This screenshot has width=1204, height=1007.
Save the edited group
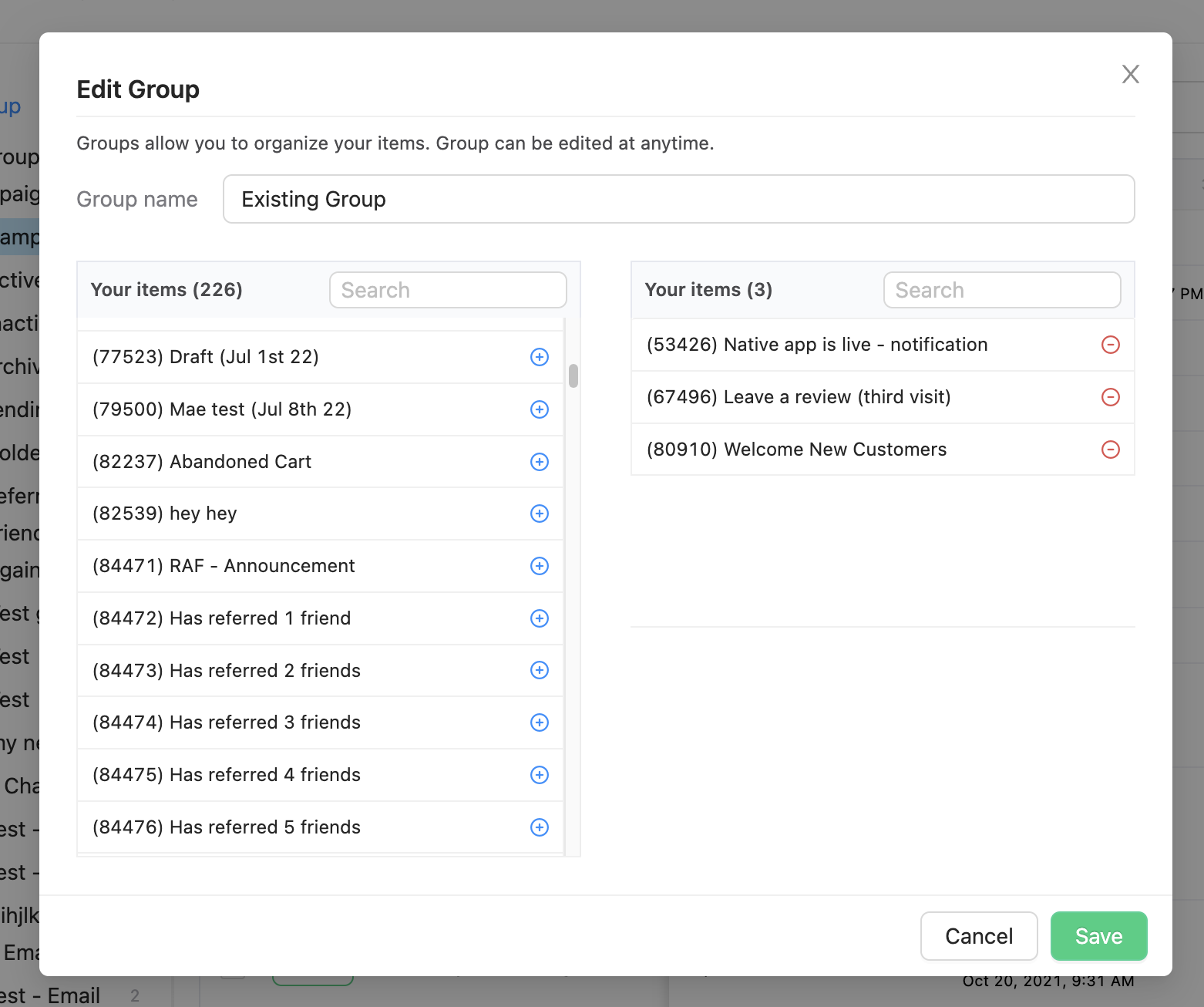click(1098, 936)
